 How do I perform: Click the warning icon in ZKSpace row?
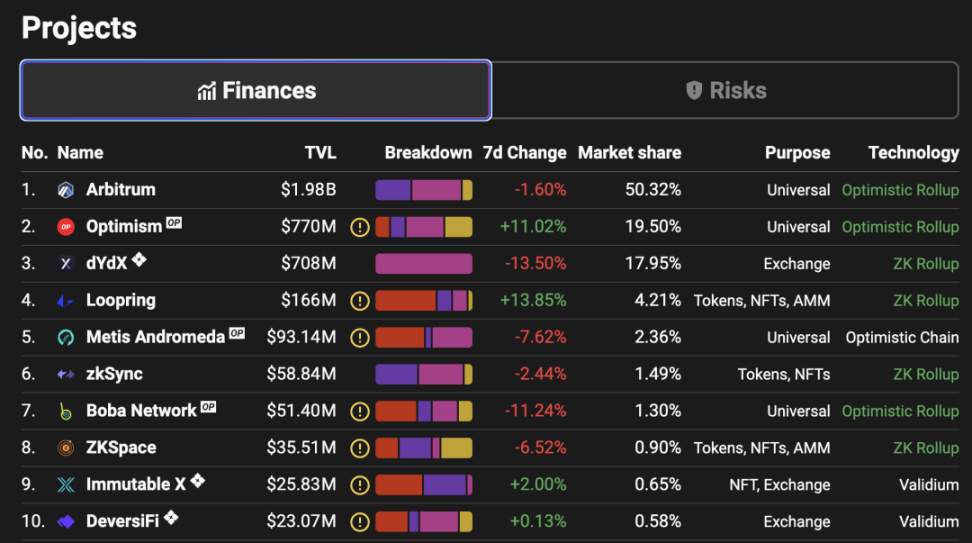(x=360, y=448)
